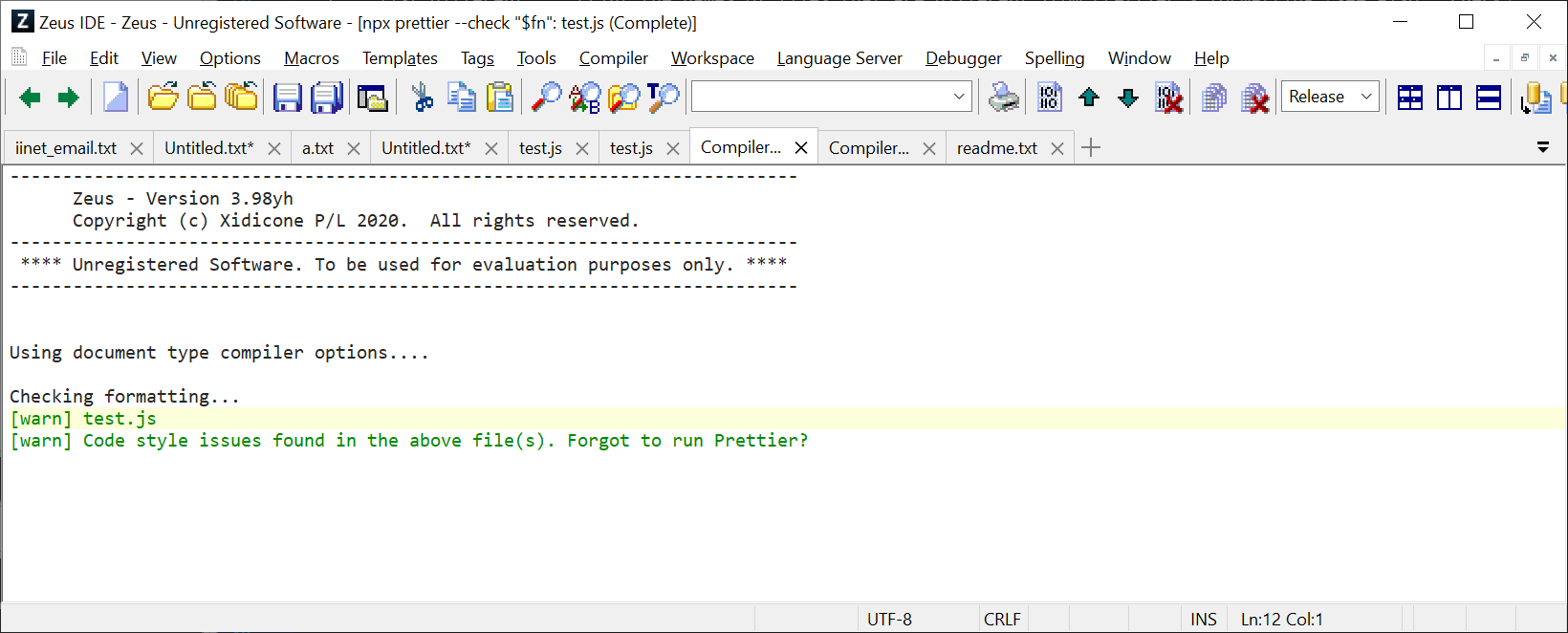Image resolution: width=1568 pixels, height=633 pixels.
Task: Click the green back navigation arrow
Action: click(30, 98)
